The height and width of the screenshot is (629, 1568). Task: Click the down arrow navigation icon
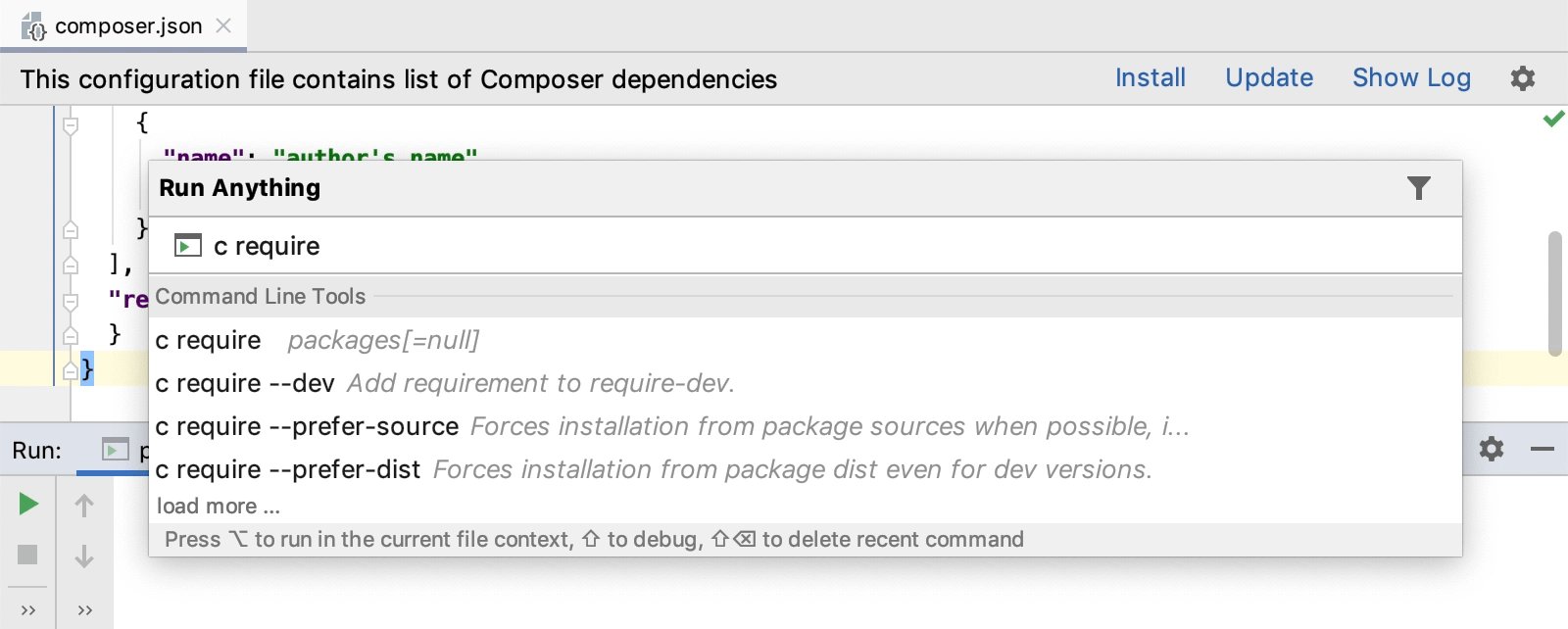pos(84,556)
